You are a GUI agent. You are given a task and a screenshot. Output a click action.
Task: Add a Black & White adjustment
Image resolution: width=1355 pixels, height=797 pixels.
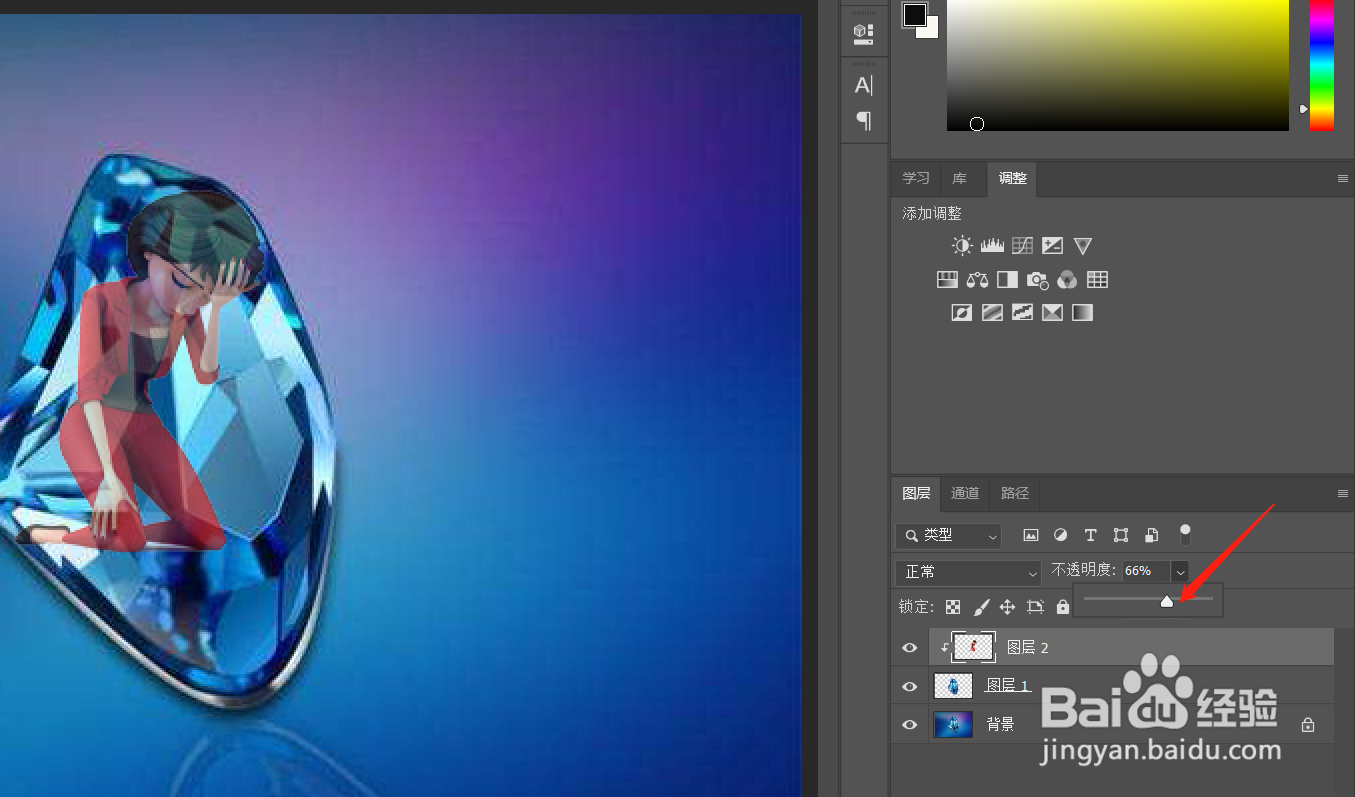coord(1007,279)
